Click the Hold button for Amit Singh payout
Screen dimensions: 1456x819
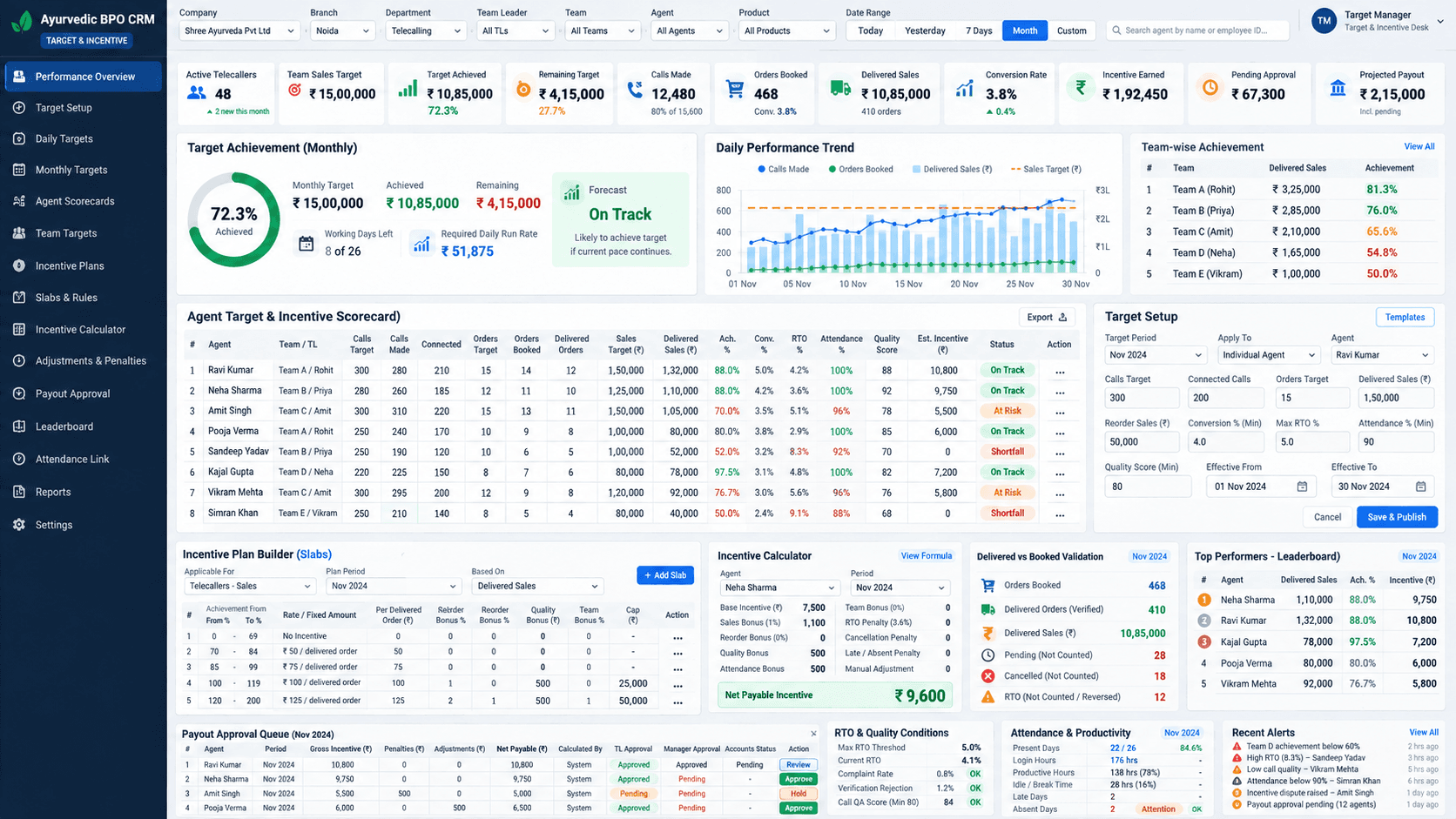[x=798, y=794]
